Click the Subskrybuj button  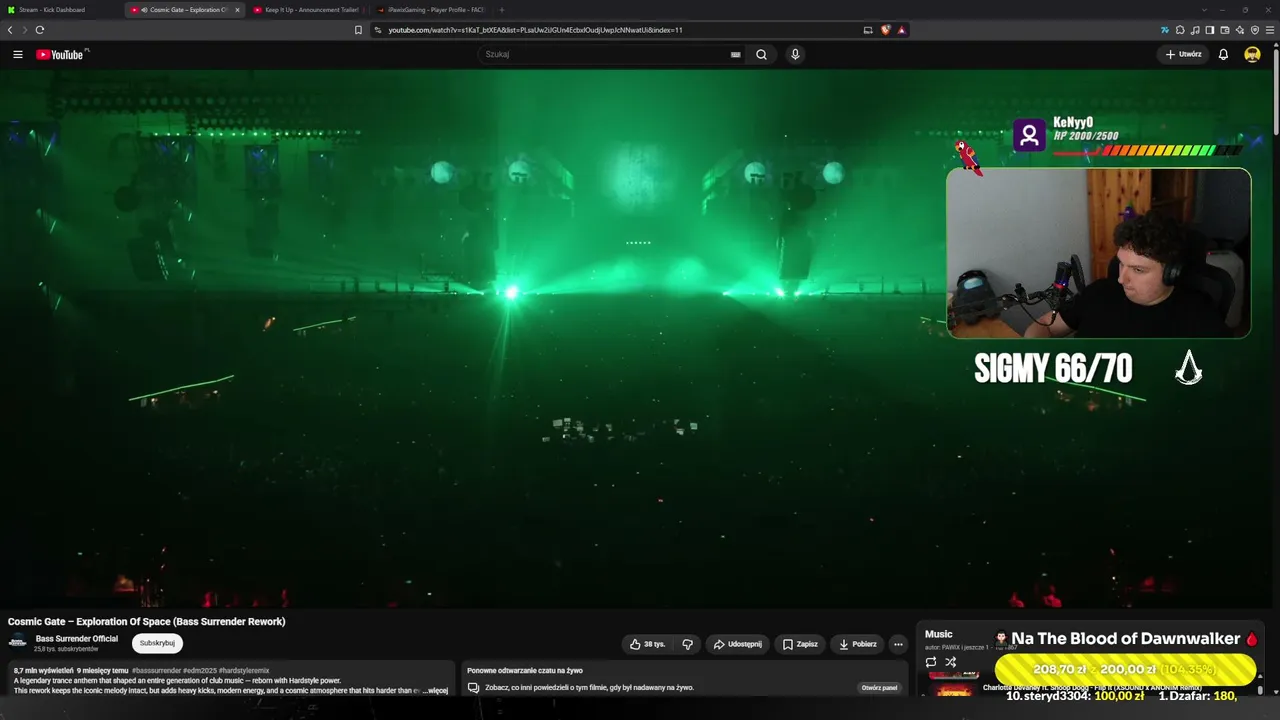point(157,643)
